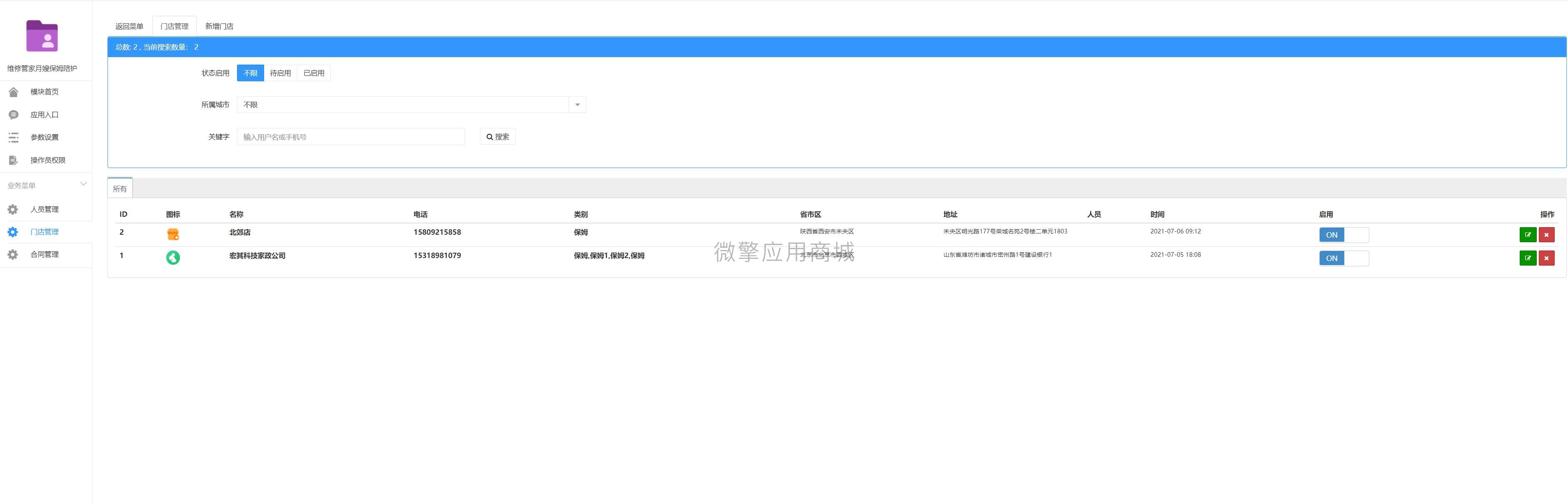This screenshot has width=1568, height=504.
Task: Click the orange shop icon for 北郊店
Action: (x=173, y=234)
